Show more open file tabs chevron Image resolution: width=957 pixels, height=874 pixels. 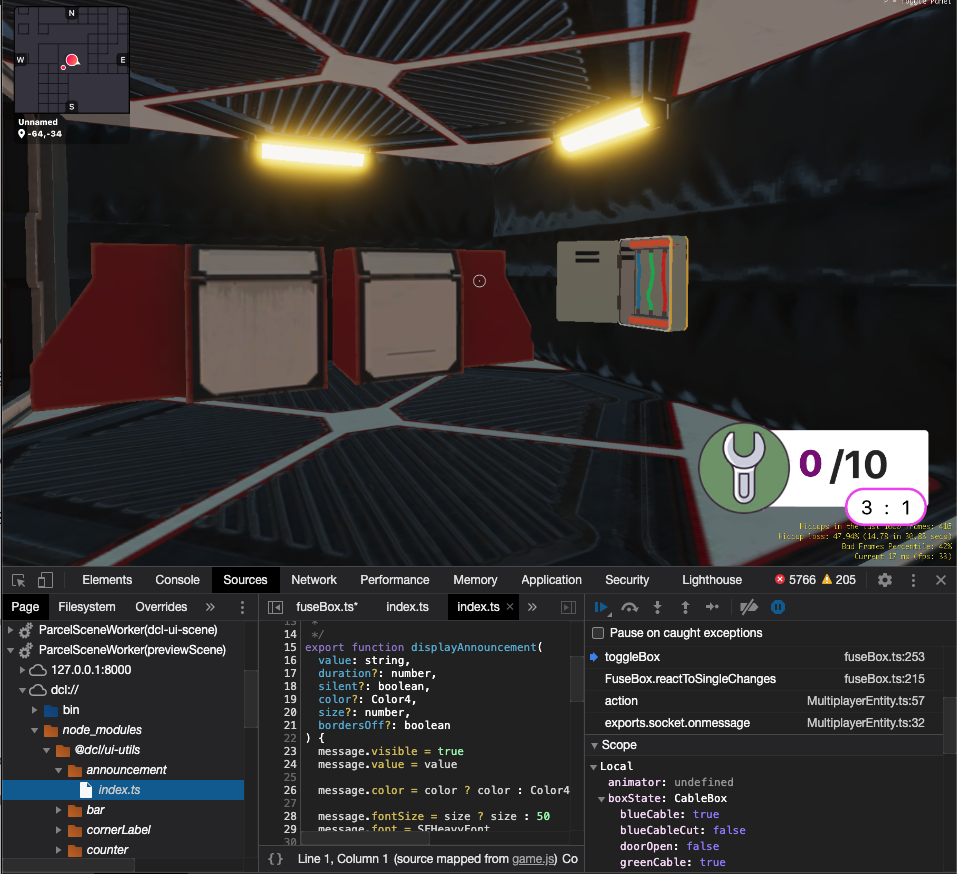pyautogui.click(x=532, y=607)
